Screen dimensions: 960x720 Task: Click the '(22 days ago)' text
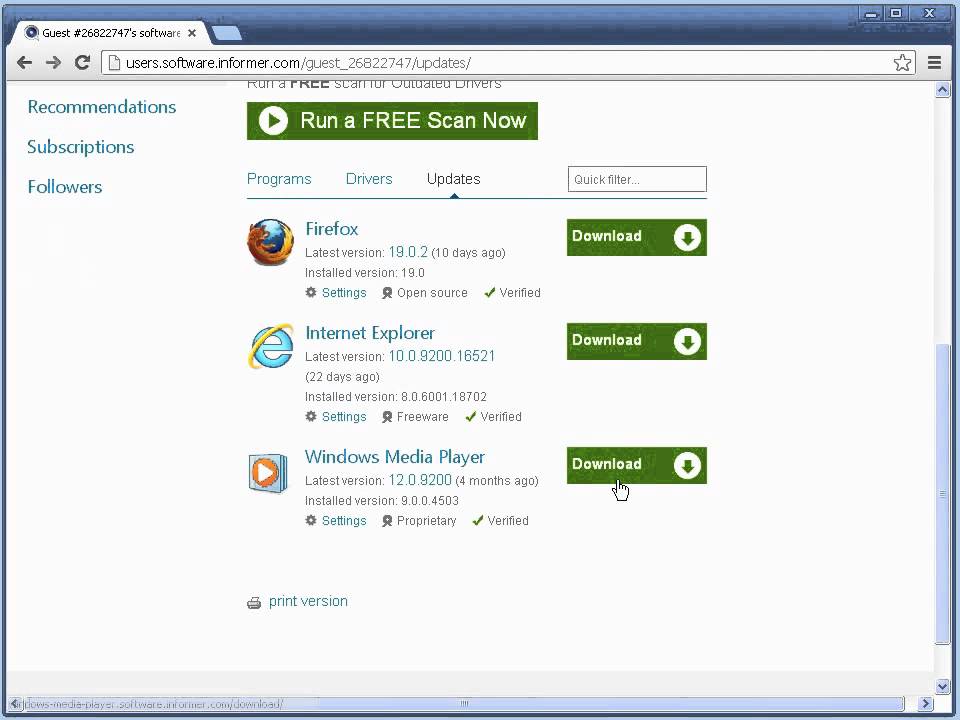pyautogui.click(x=342, y=377)
